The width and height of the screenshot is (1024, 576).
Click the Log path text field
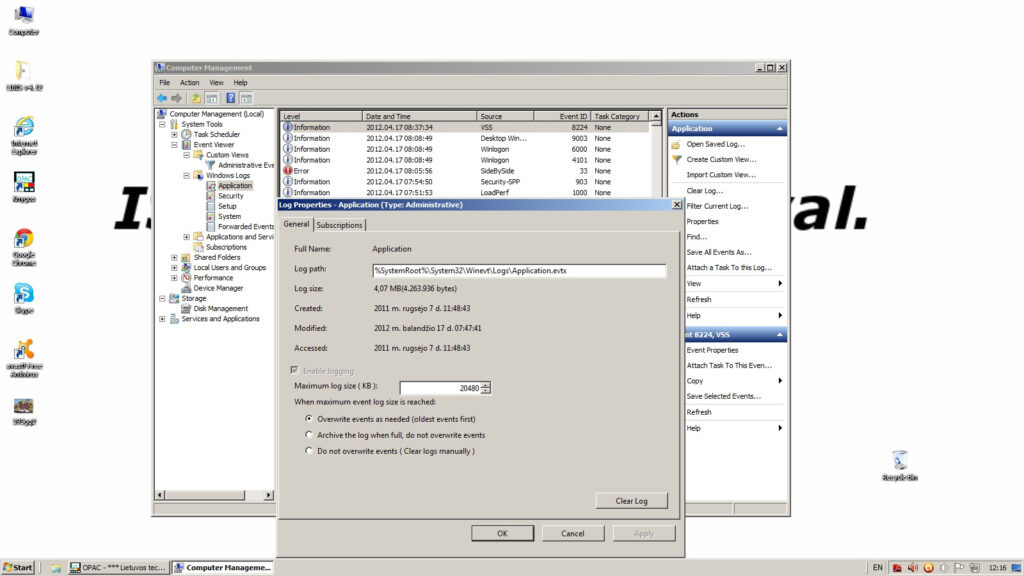(519, 270)
